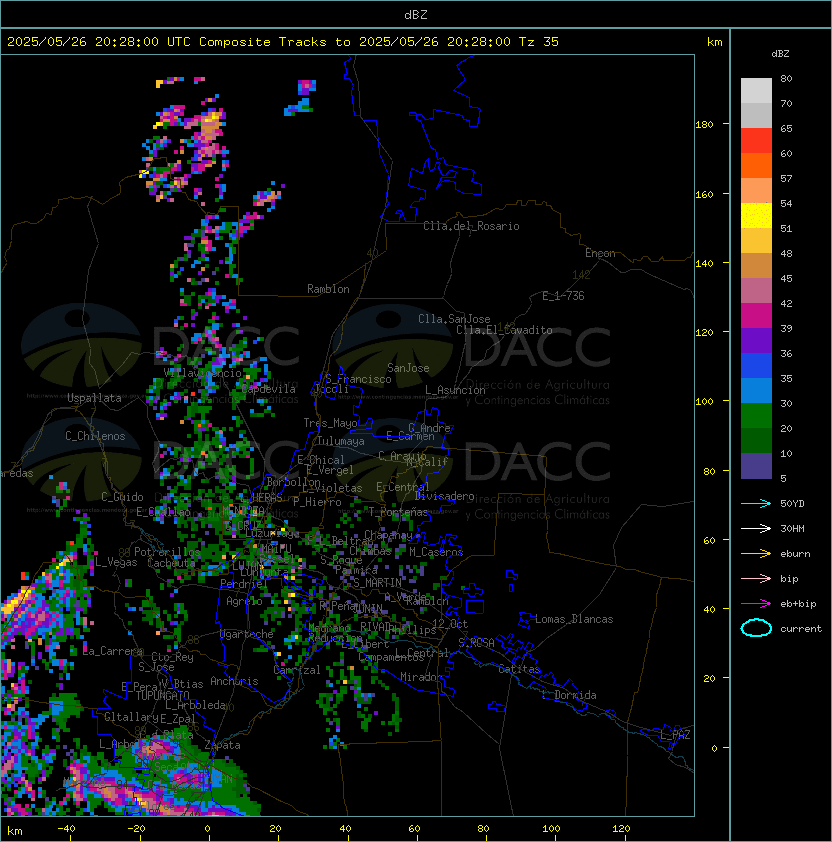Click the 'Divisadero' map label

444,496
